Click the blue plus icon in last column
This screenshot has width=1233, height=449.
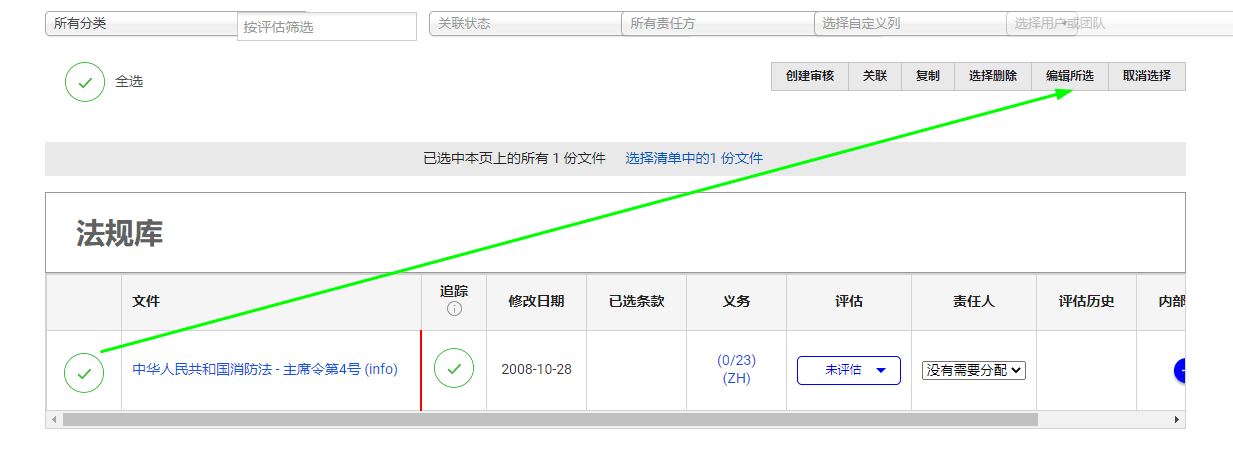coord(1181,370)
